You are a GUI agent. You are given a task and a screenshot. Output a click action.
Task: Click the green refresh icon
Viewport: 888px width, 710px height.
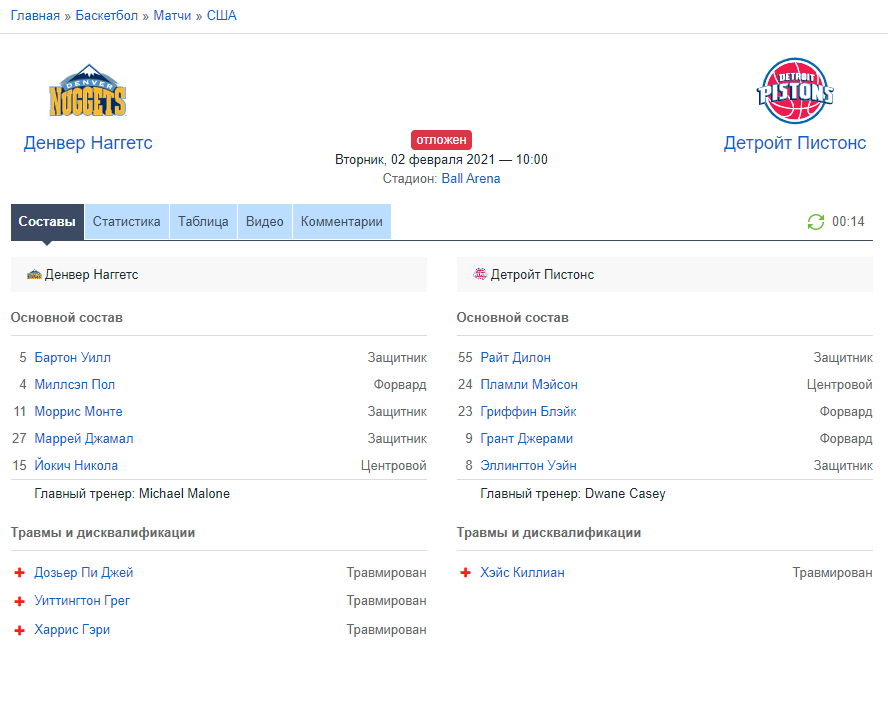816,222
